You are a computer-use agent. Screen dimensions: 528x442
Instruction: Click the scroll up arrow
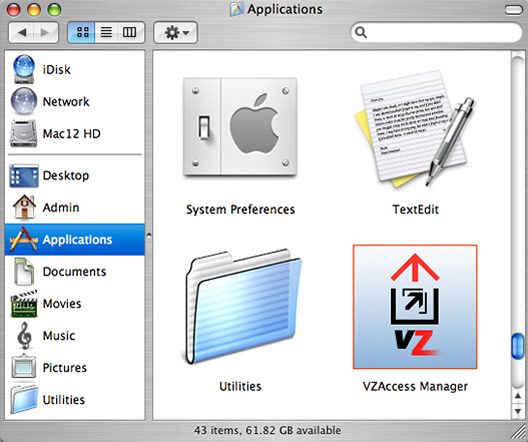point(518,396)
